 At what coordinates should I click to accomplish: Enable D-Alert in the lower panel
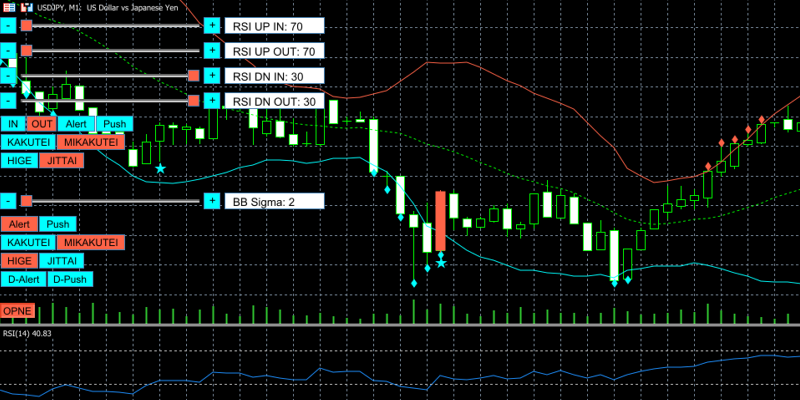(x=24, y=279)
